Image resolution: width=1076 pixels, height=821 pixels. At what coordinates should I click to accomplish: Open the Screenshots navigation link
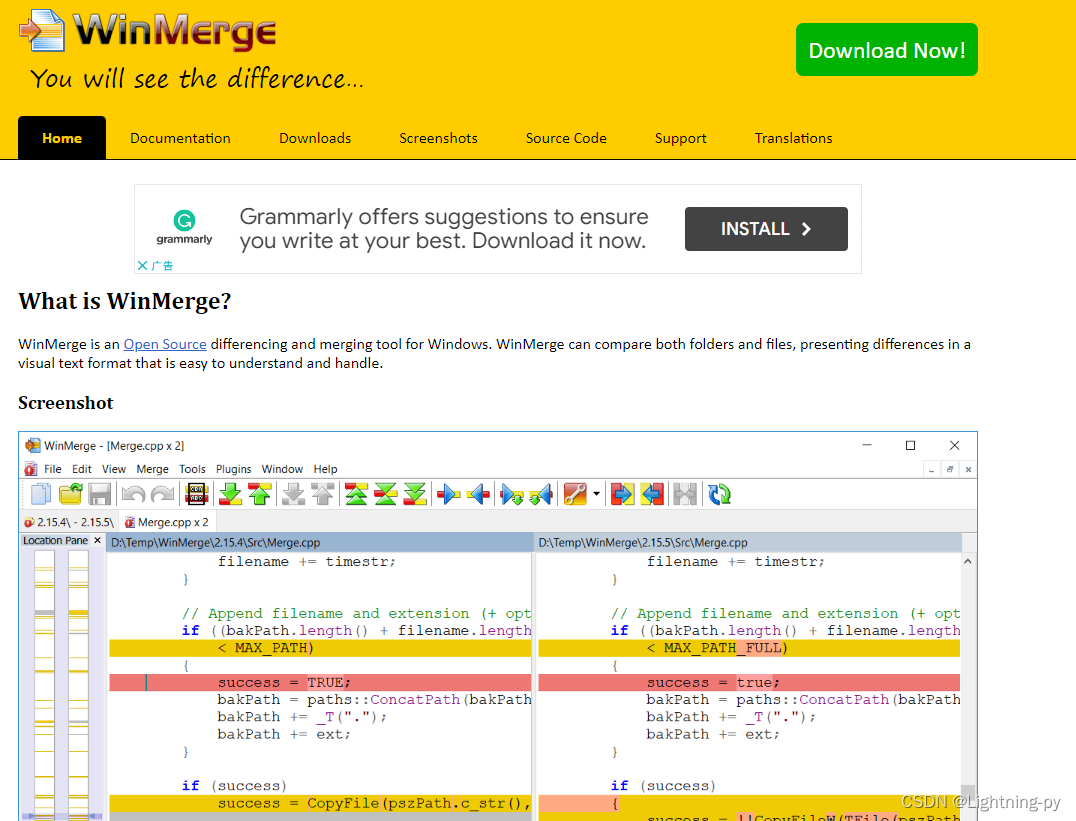[438, 138]
